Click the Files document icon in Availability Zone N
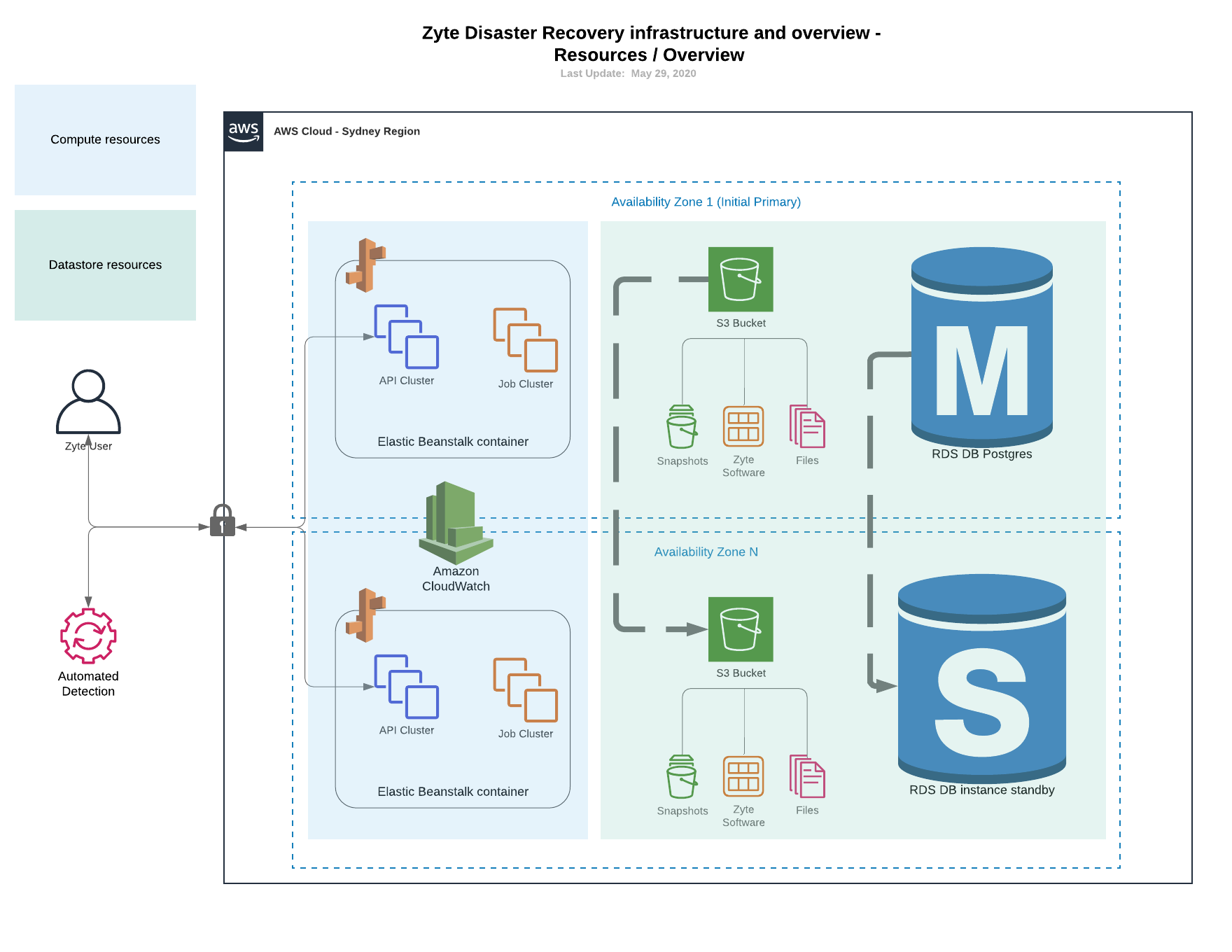The height and width of the screenshot is (952, 1232). point(807,777)
